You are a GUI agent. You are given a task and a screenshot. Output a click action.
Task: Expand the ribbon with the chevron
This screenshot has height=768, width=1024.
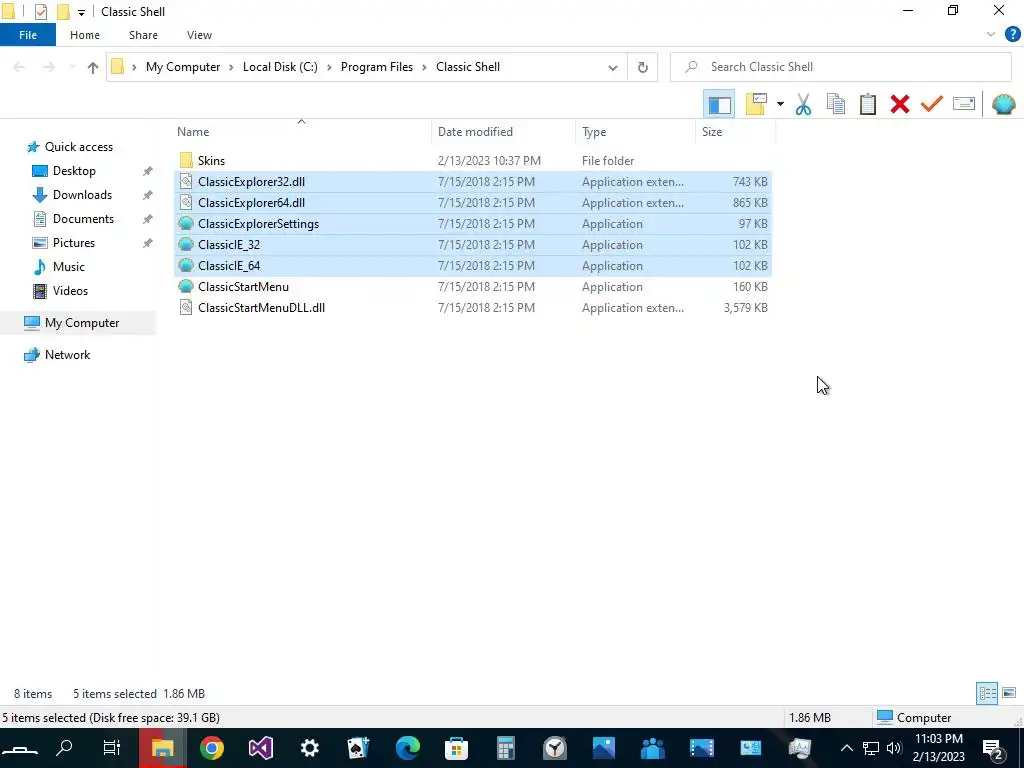click(991, 35)
